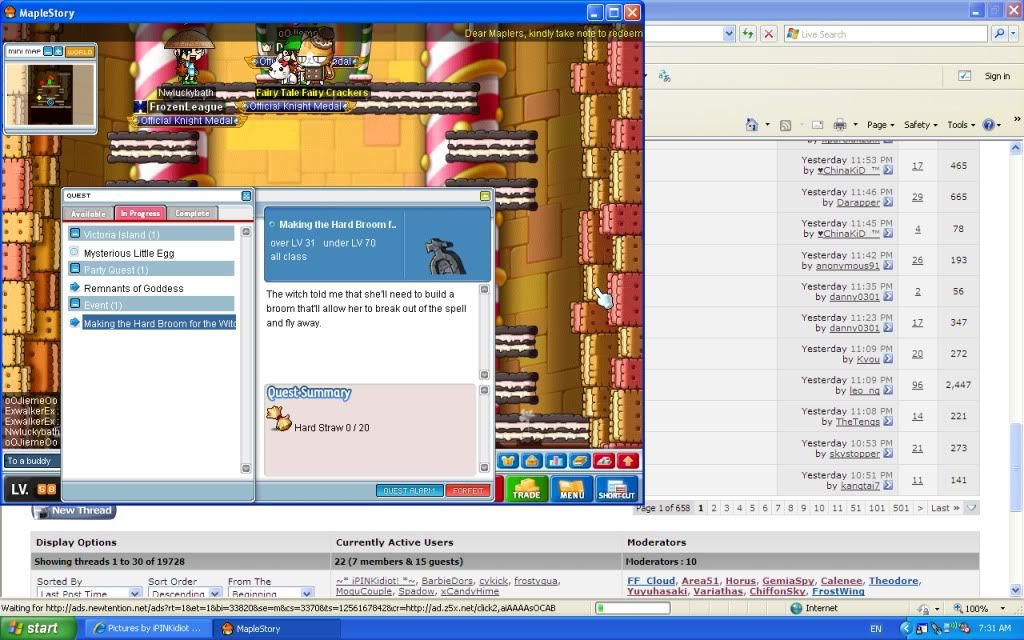Open the Tools menu dropdown
1024x640 pixels.
(x=961, y=125)
